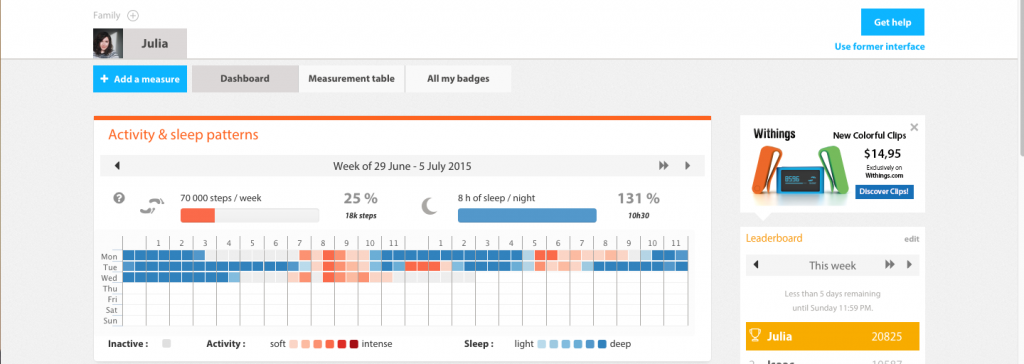Click the darkest intense activity swatch
This screenshot has height=364, width=1024.
353,344
